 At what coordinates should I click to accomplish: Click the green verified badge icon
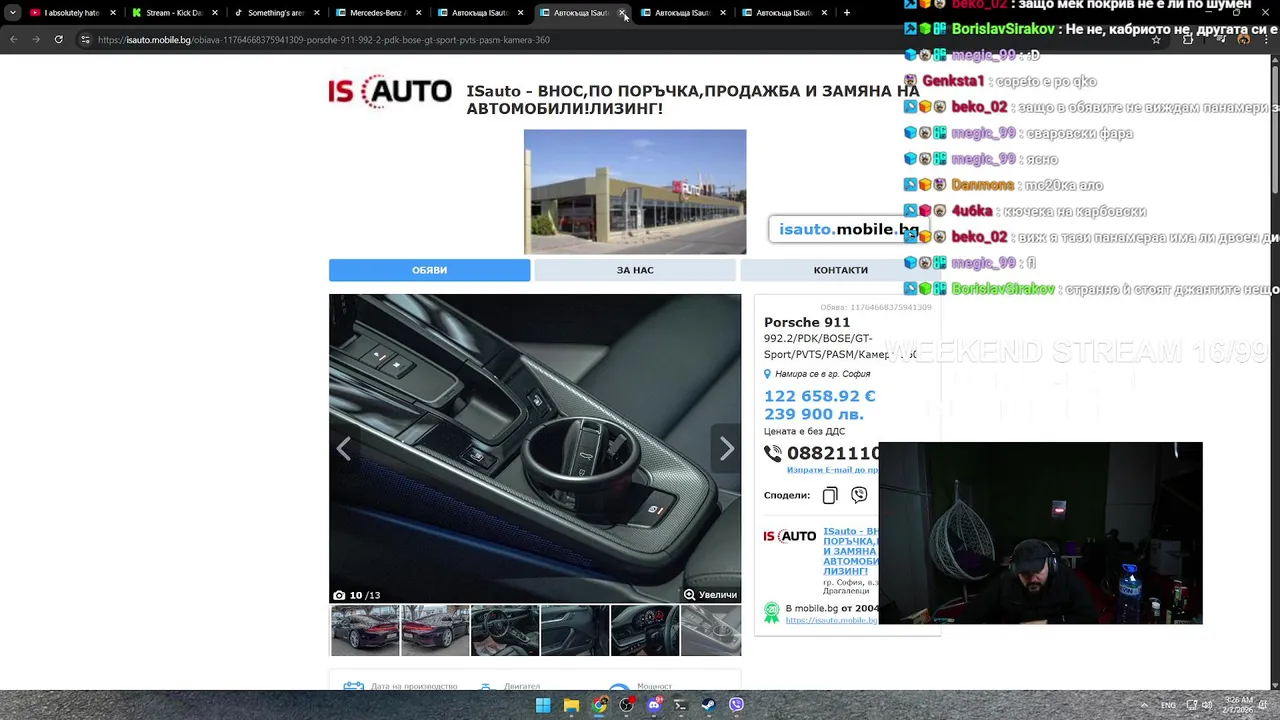[772, 612]
